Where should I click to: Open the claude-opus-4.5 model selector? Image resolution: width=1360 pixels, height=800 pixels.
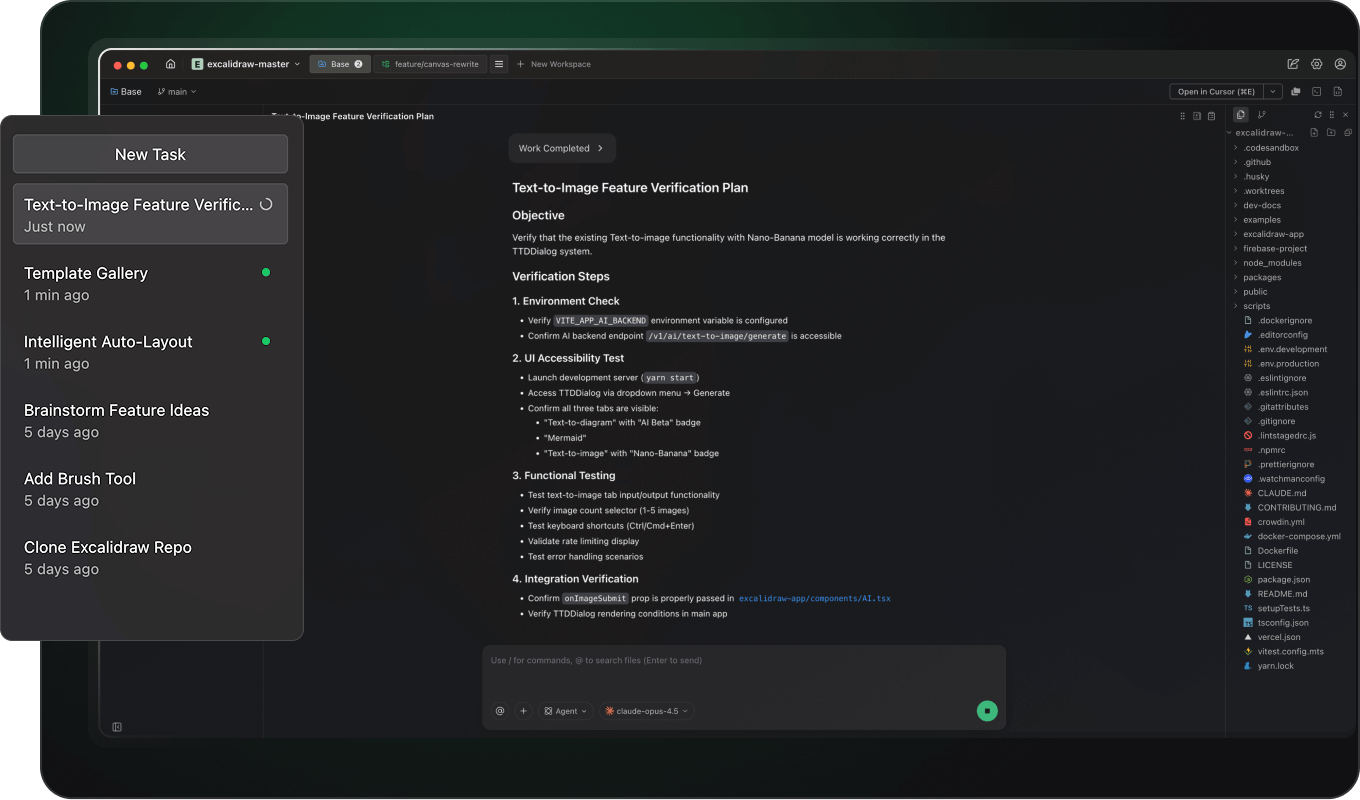point(646,711)
